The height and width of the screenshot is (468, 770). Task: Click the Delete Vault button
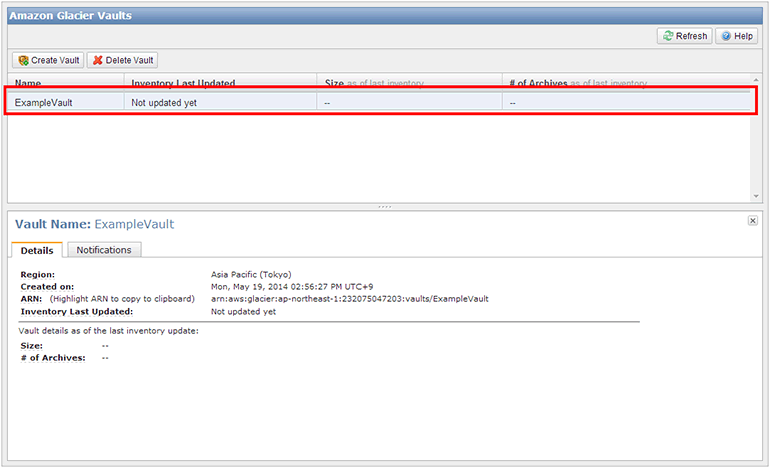coord(123,60)
